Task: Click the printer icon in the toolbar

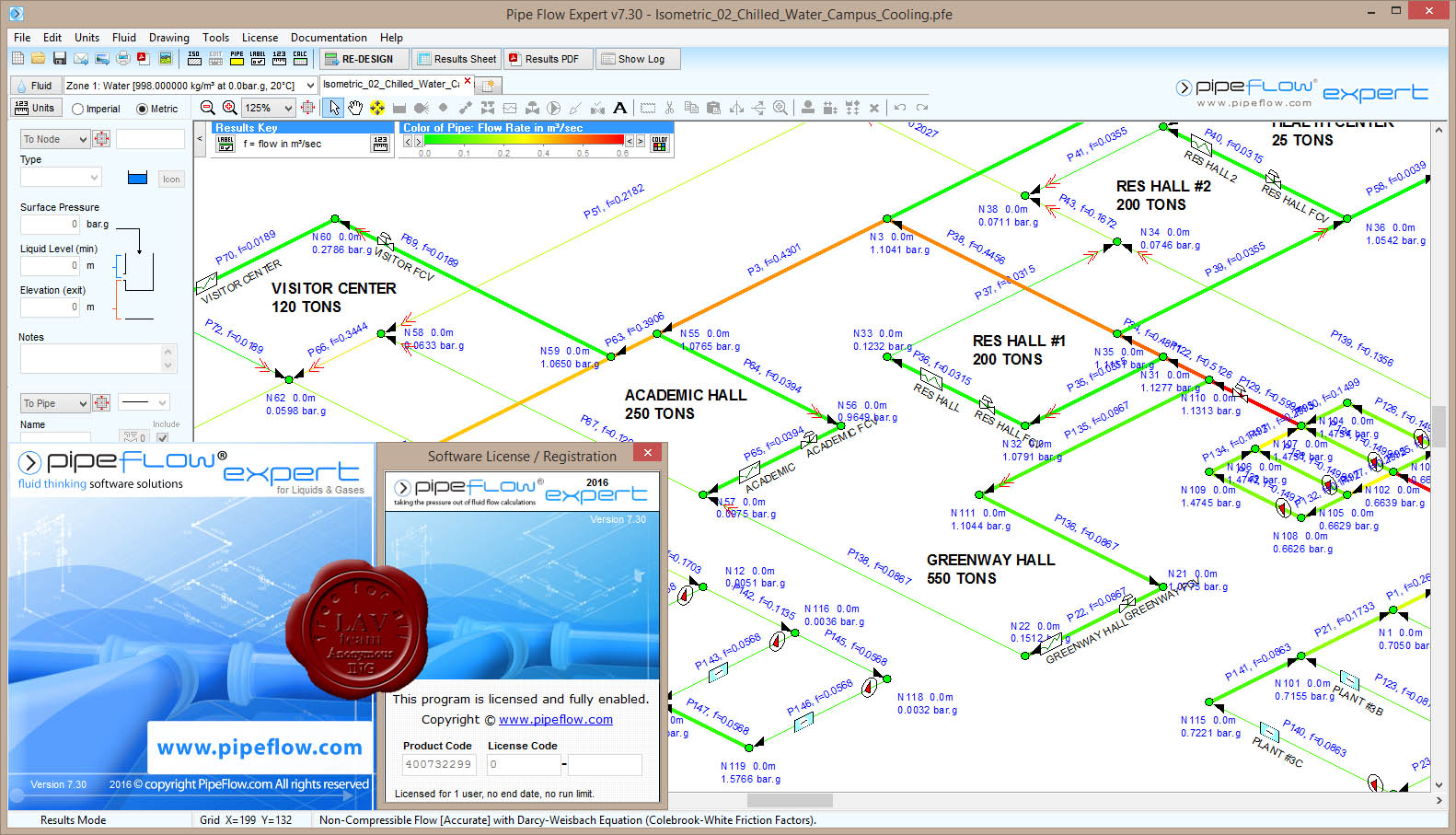Action: click(122, 59)
